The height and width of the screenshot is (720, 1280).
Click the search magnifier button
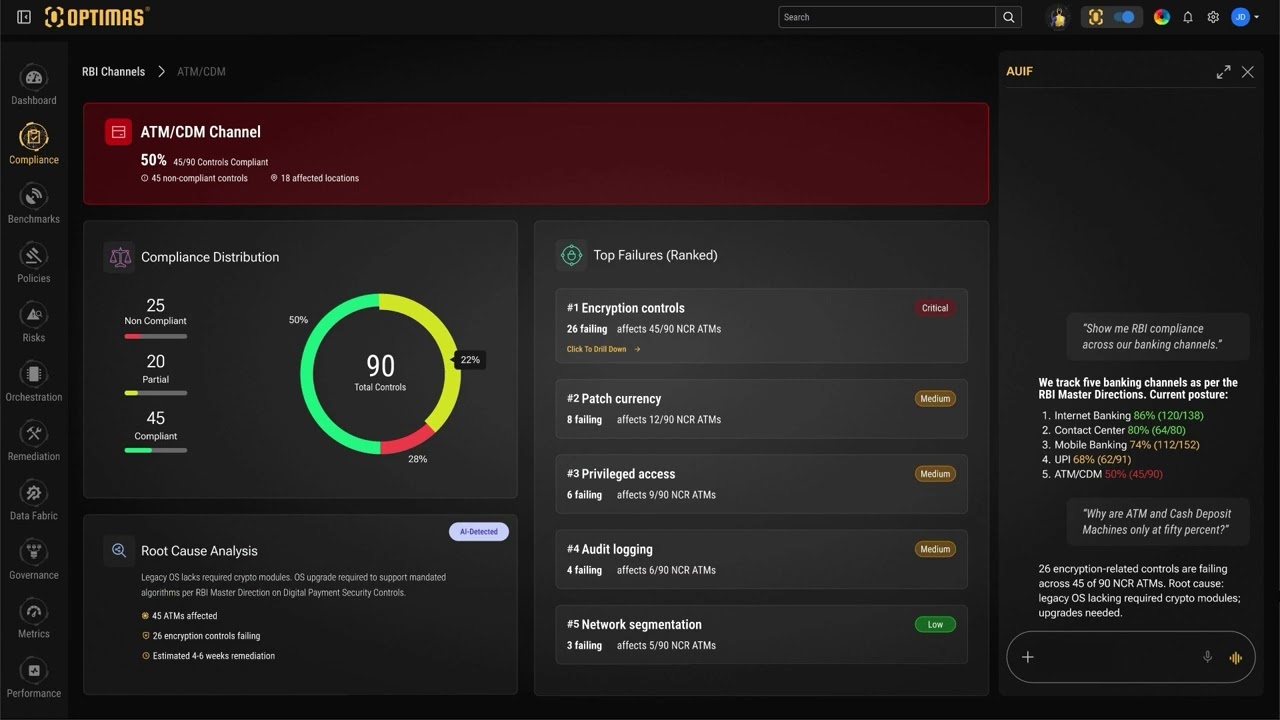pyautogui.click(x=1009, y=17)
